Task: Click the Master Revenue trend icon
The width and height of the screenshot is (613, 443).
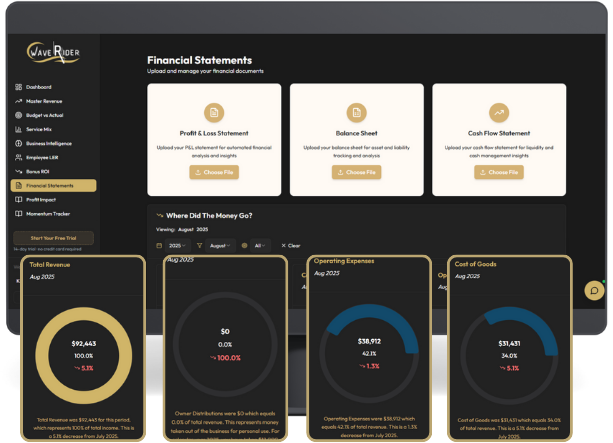Action: pyautogui.click(x=18, y=101)
